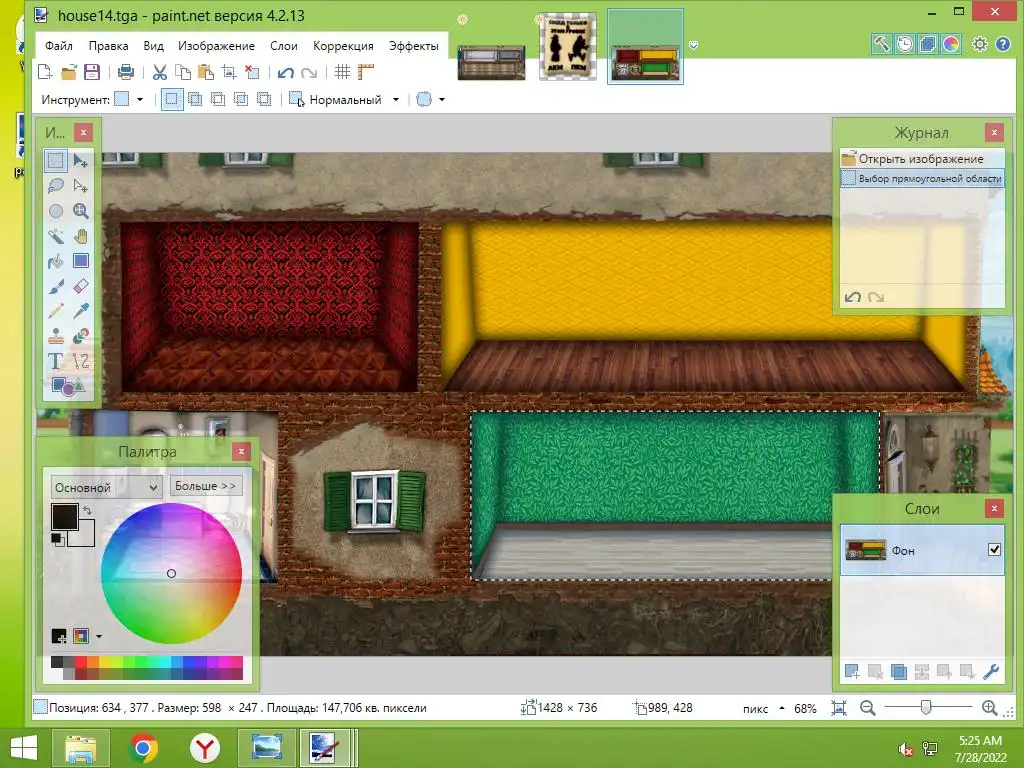
Task: Click Выбор прямоугольной области history entry
Action: point(922,178)
